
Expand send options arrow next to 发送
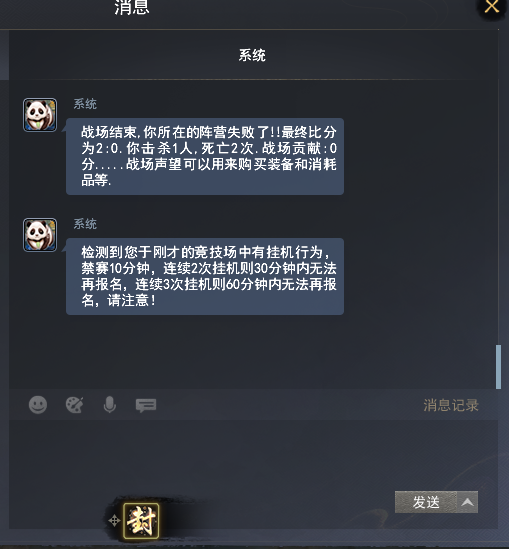coord(467,502)
